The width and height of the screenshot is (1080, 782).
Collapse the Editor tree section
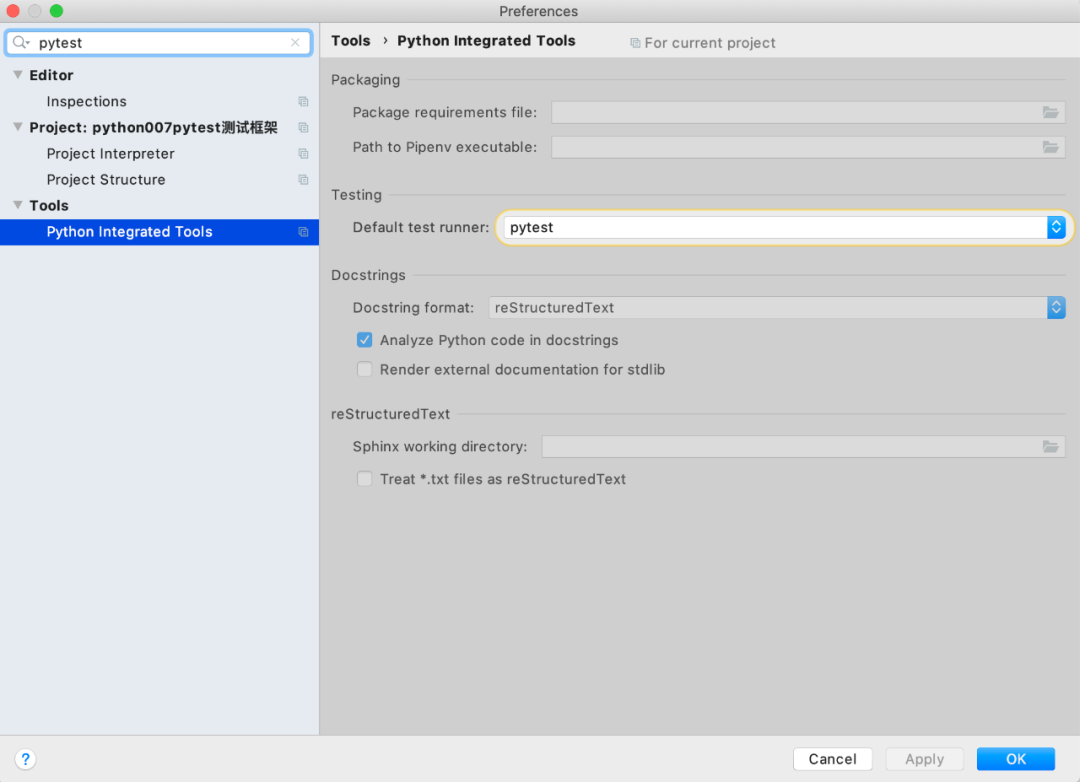(18, 74)
